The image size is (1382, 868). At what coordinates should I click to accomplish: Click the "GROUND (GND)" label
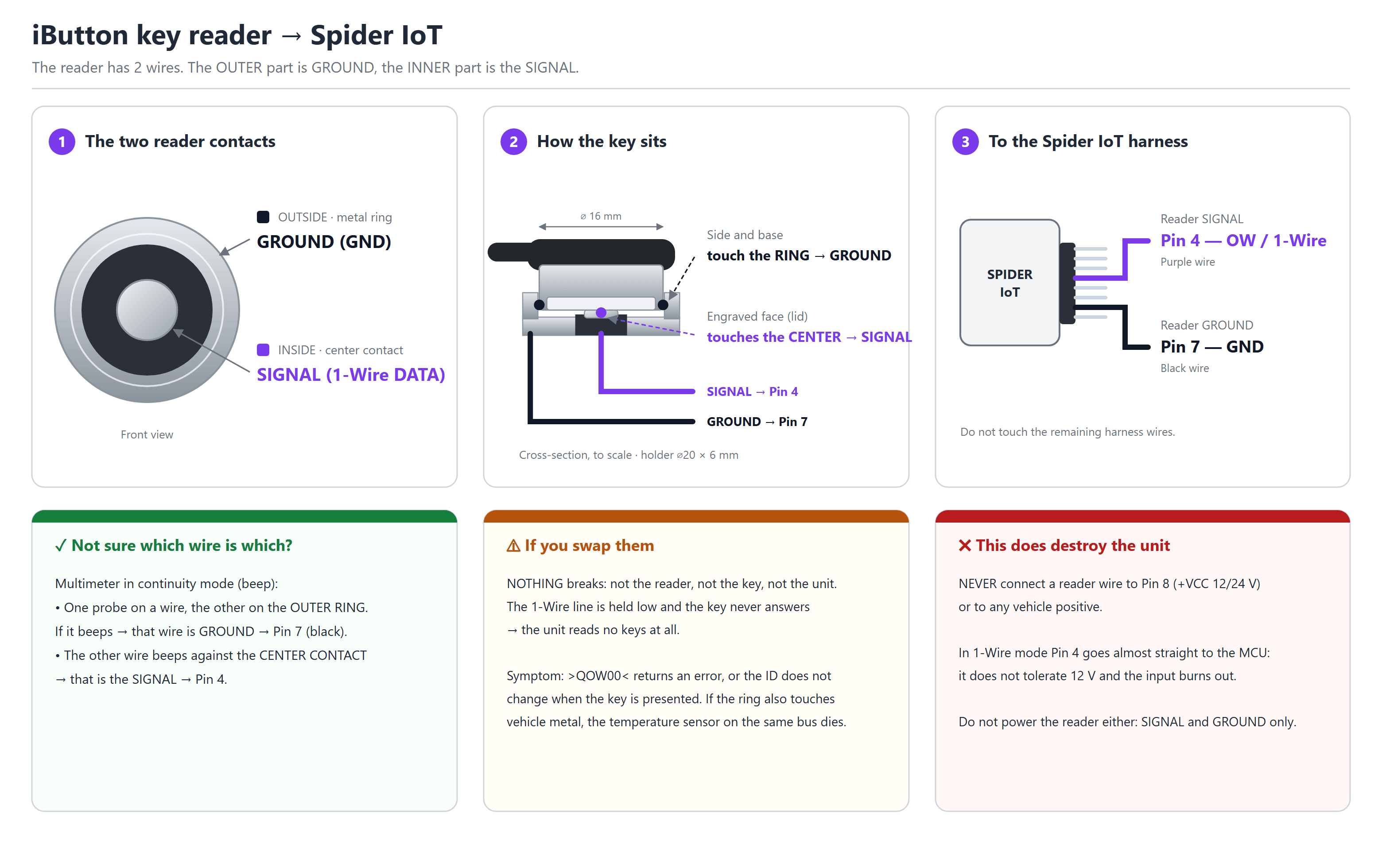click(324, 241)
